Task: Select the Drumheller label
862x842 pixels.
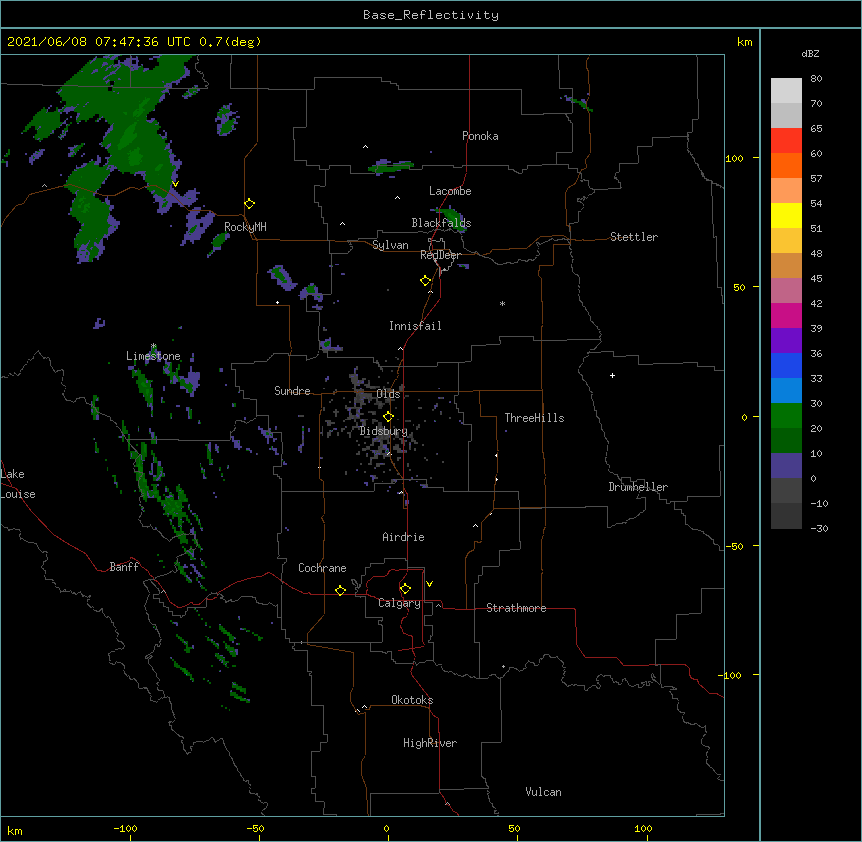Action: 638,487
